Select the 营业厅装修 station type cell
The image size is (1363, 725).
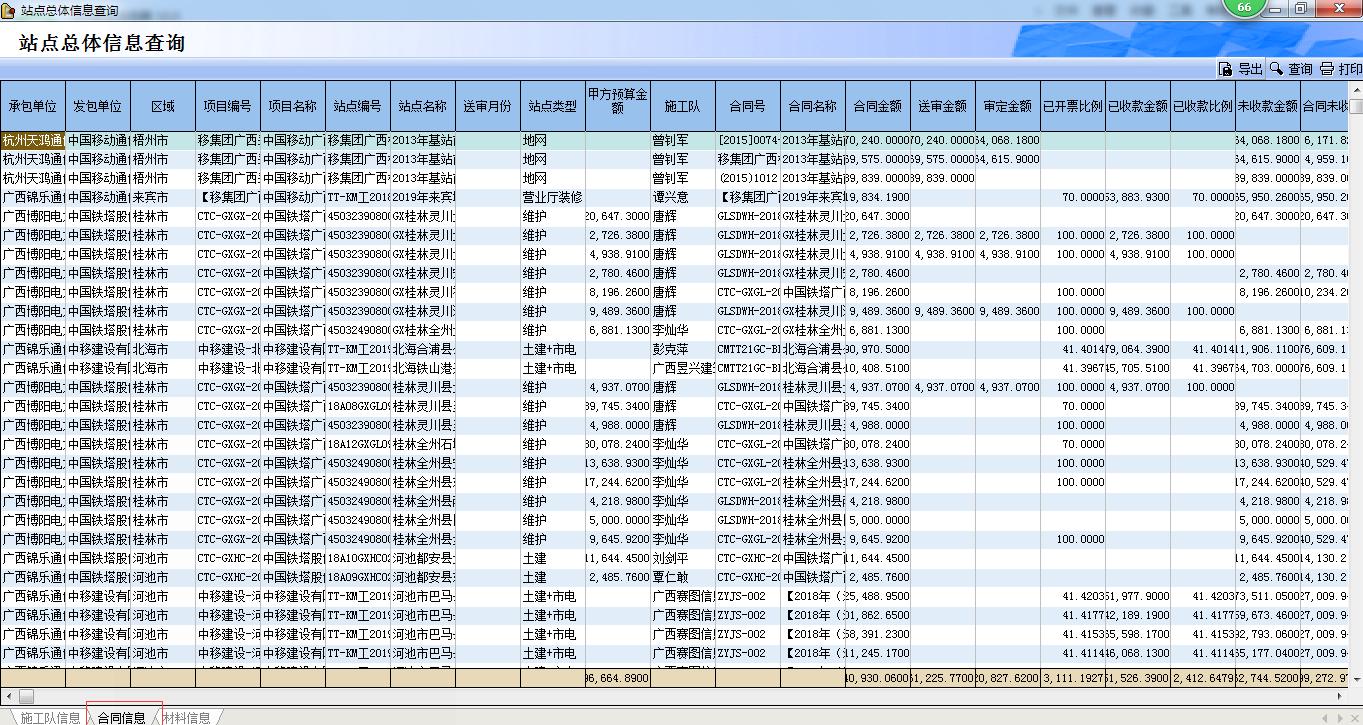point(552,198)
